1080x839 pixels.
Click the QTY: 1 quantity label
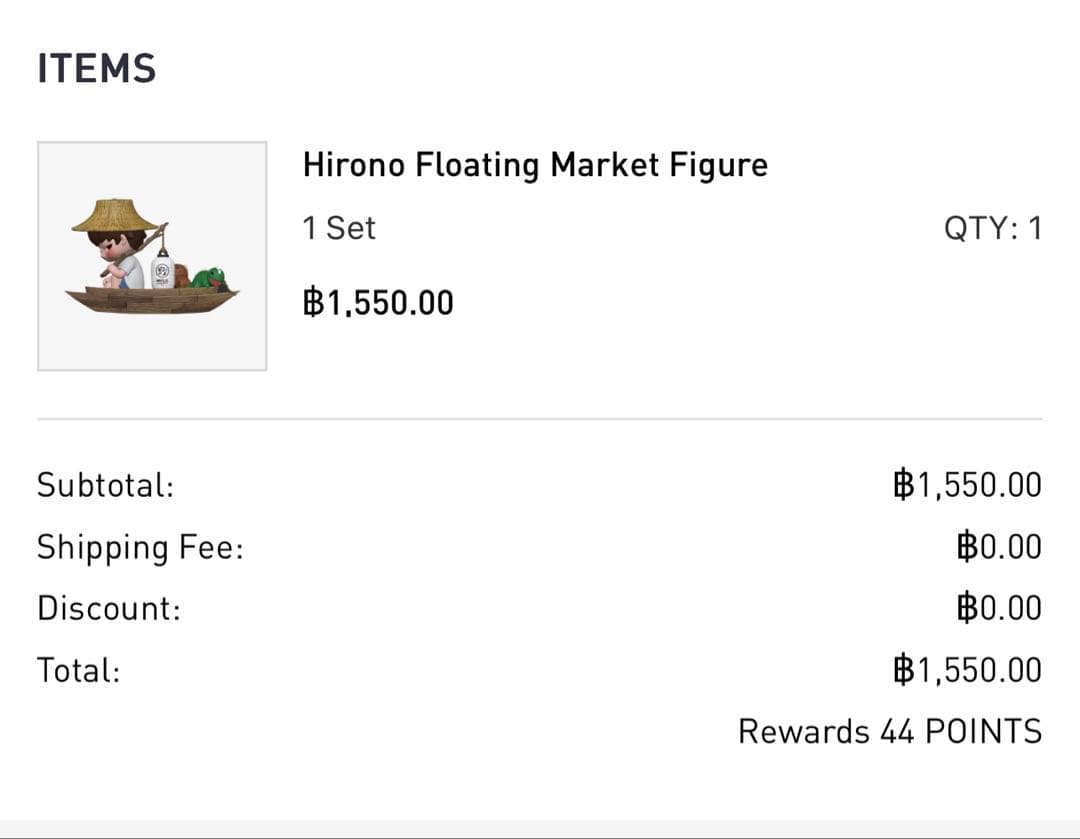(x=992, y=228)
